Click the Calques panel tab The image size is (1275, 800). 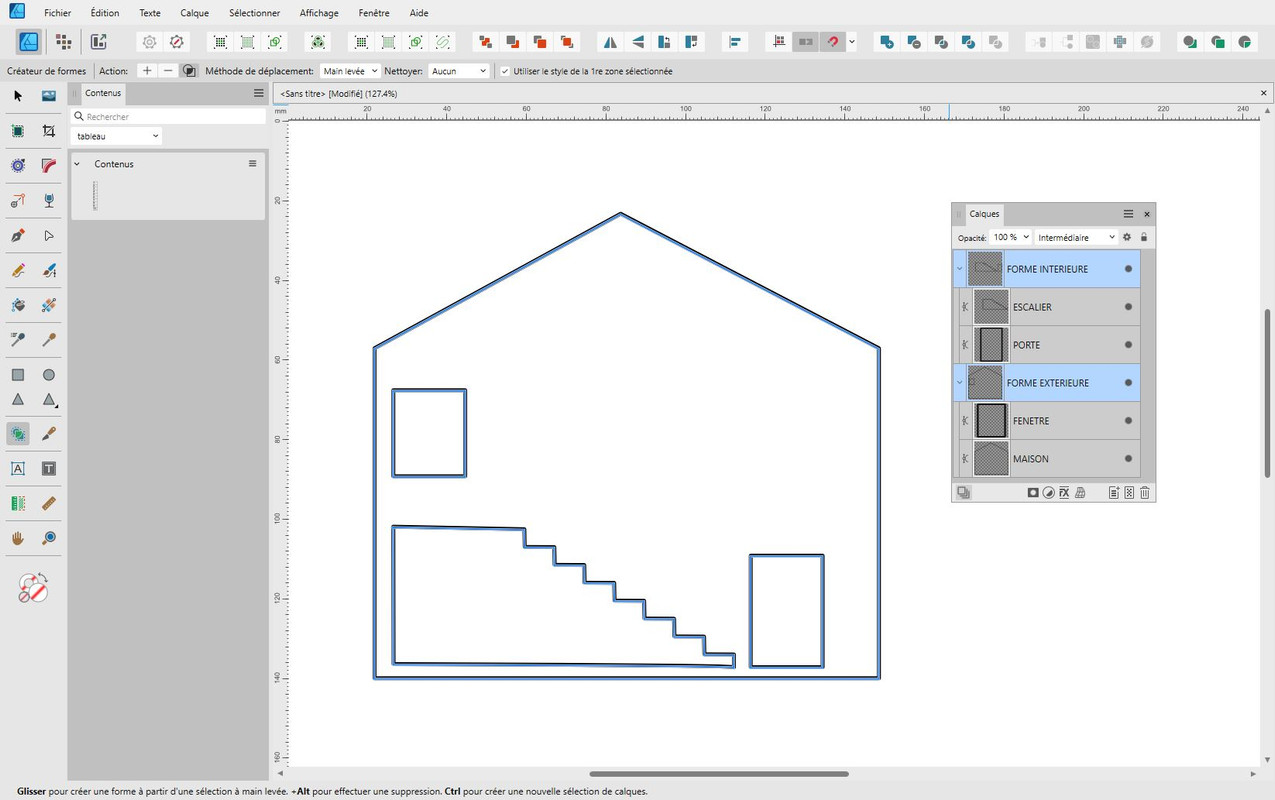click(x=984, y=214)
